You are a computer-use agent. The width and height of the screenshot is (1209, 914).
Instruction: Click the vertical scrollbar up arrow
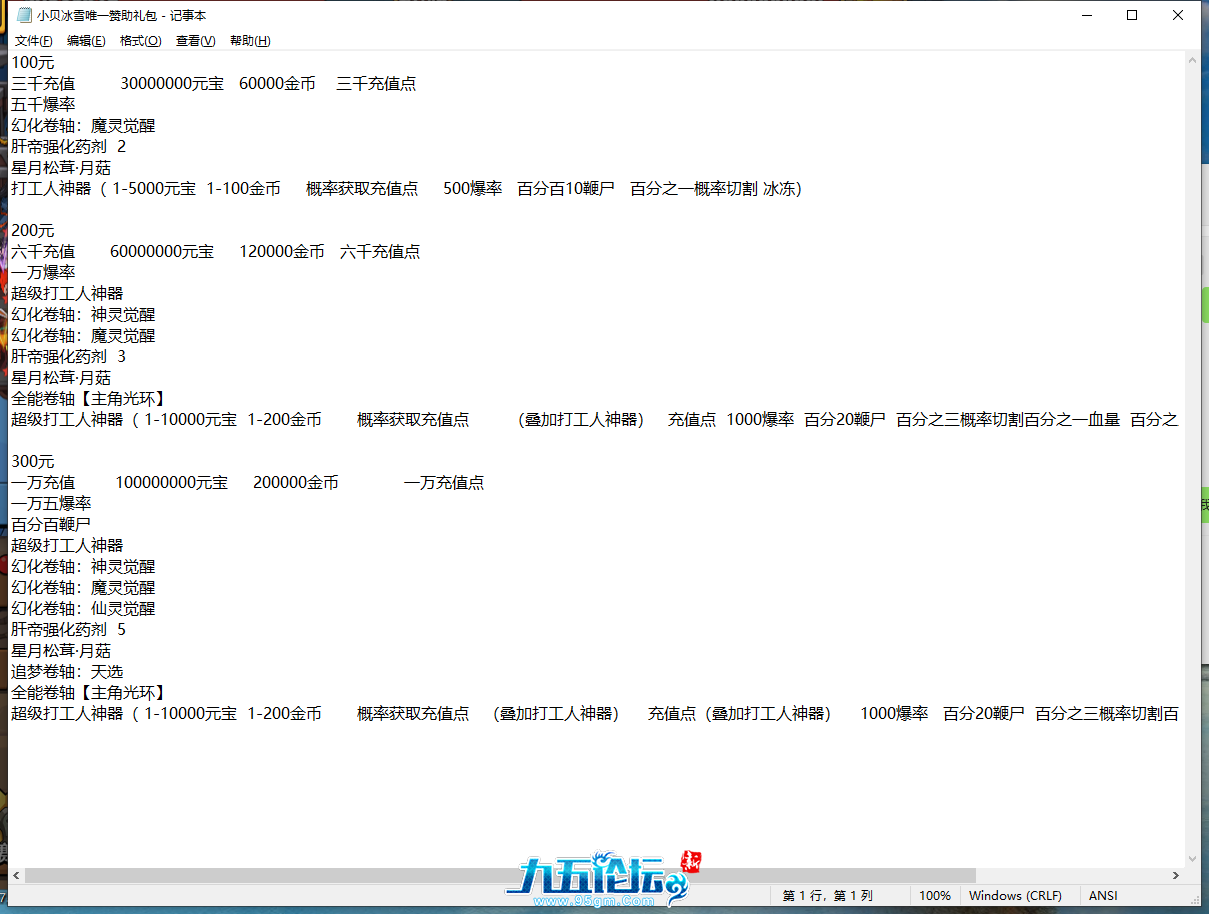tap(1193, 60)
